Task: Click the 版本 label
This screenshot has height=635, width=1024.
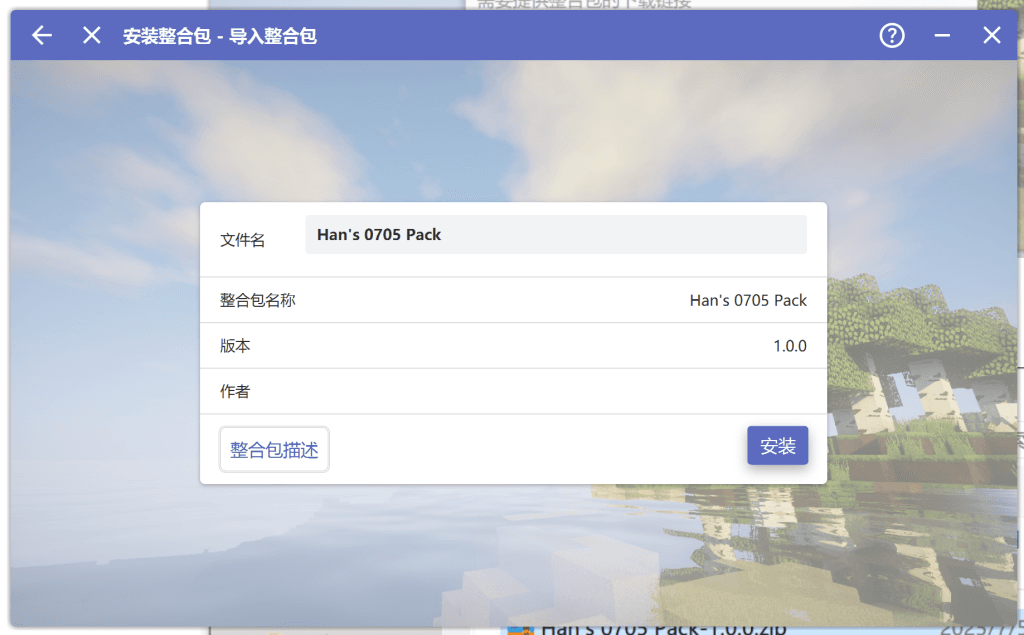Action: [x=235, y=346]
